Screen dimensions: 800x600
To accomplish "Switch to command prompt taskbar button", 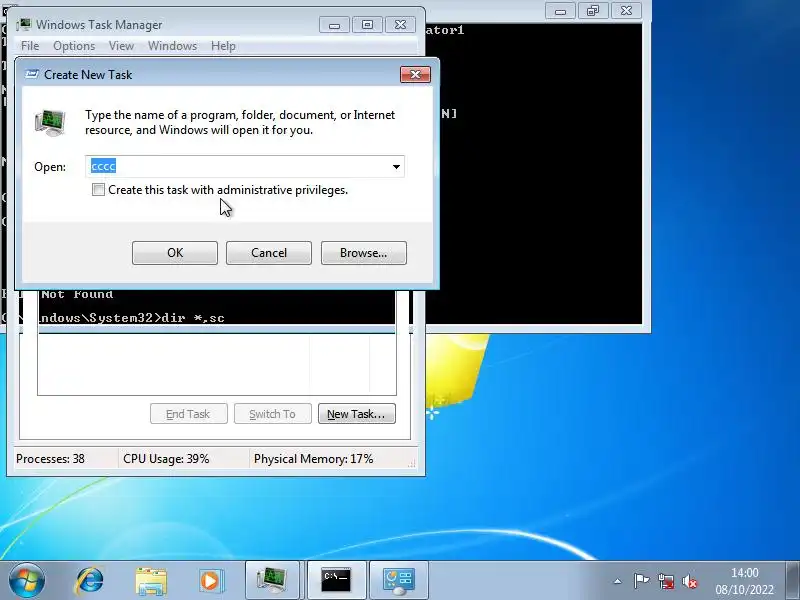I will point(336,581).
